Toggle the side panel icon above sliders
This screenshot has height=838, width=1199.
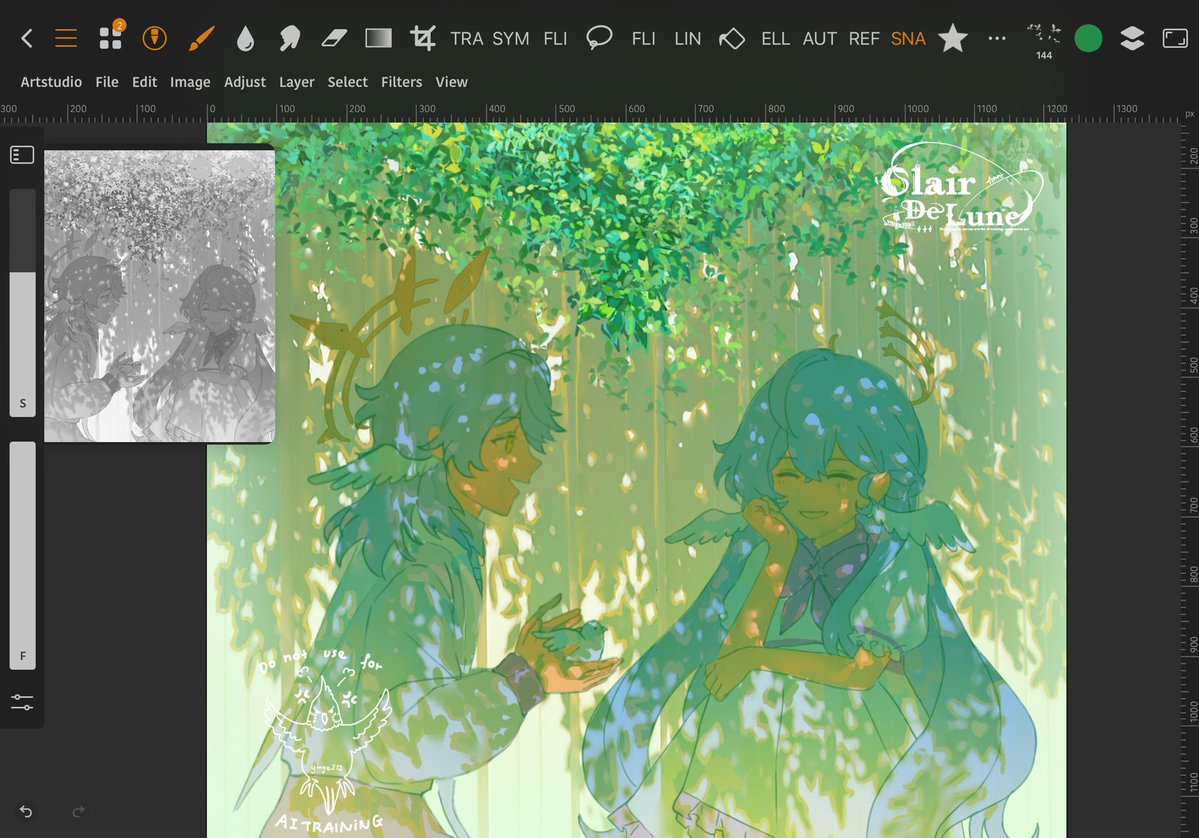[22, 154]
